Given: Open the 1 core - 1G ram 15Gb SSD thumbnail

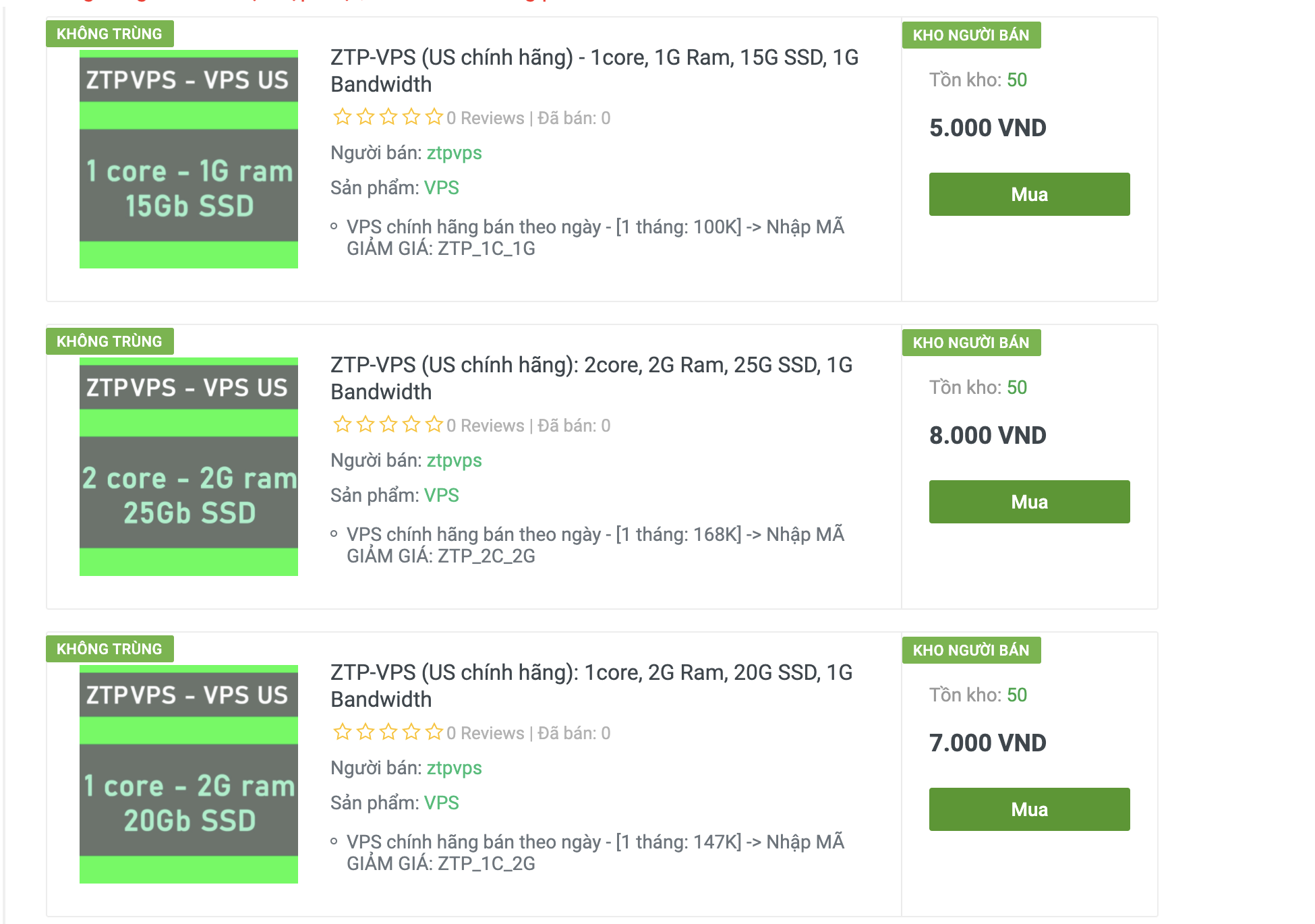Looking at the screenshot, I should (189, 159).
